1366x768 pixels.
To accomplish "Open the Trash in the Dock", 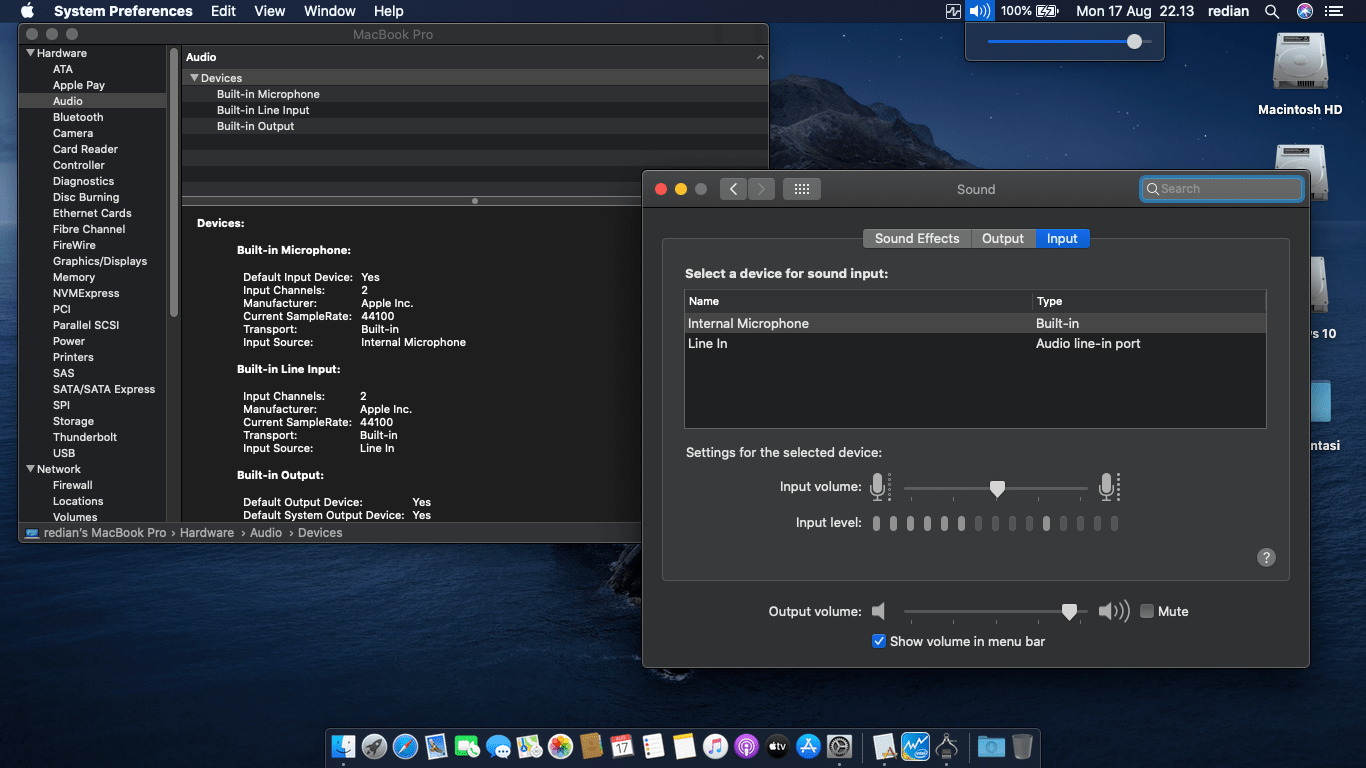I will 1022,746.
